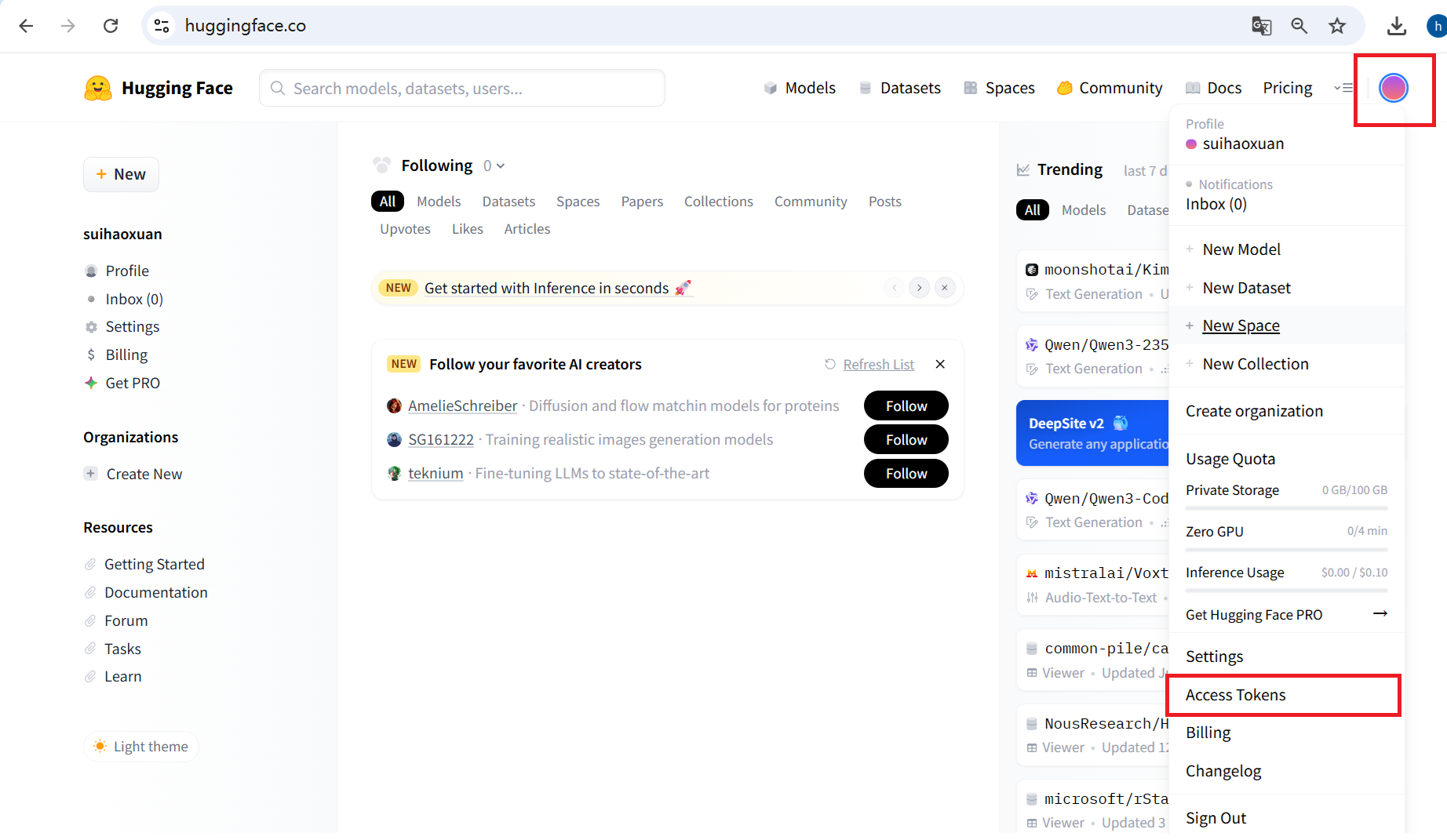Select the All filter in Trending panel
Screen dimensions: 1447x840
(x=1032, y=210)
